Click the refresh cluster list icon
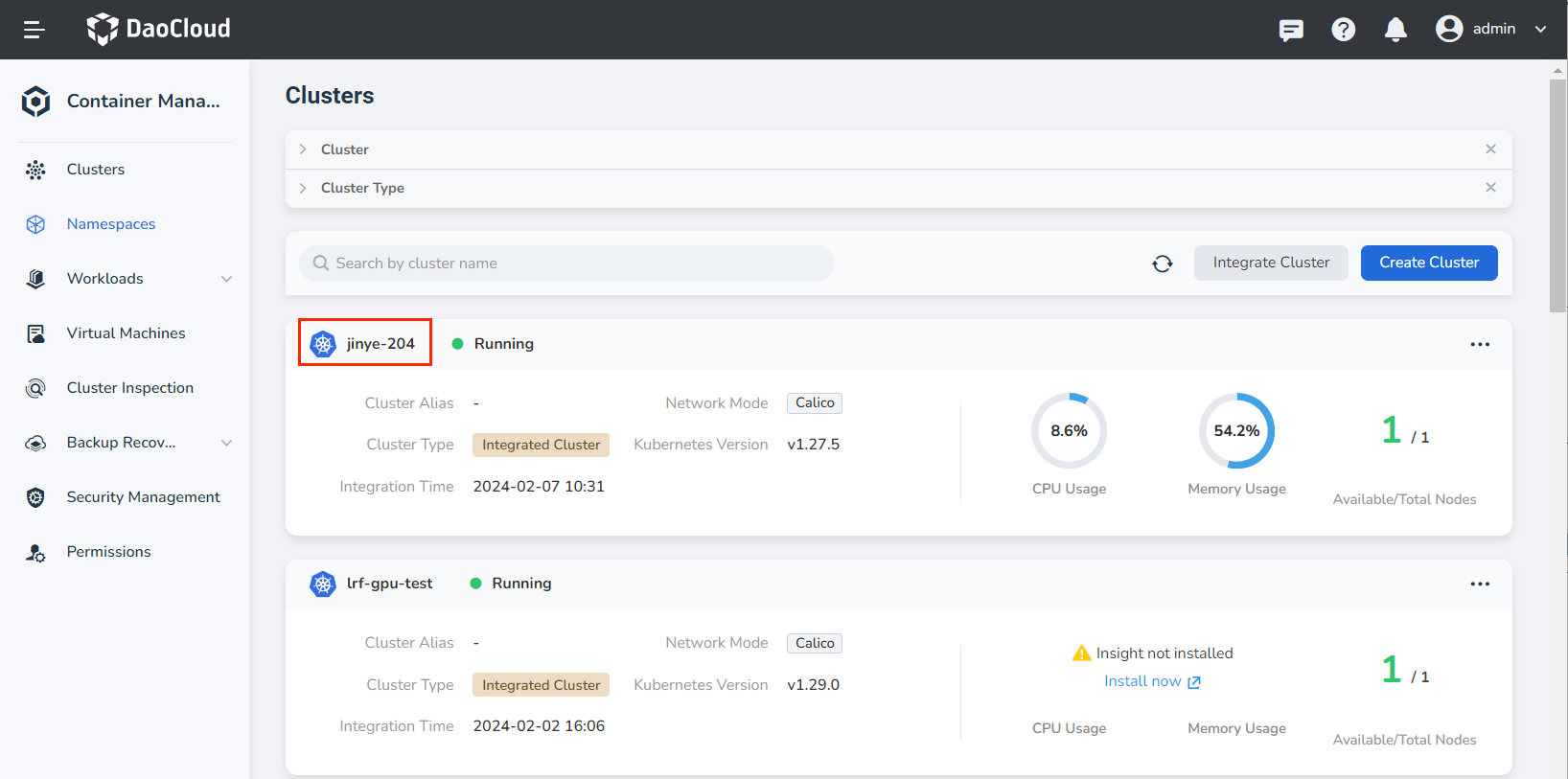Screen dimensions: 1568x779 point(1162,263)
